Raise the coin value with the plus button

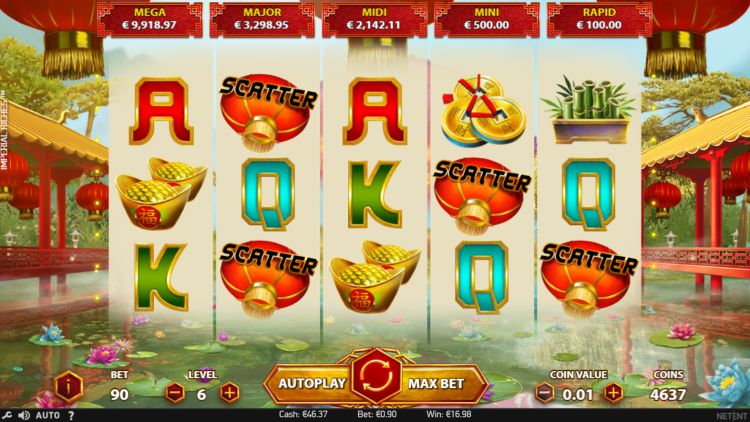tap(613, 393)
